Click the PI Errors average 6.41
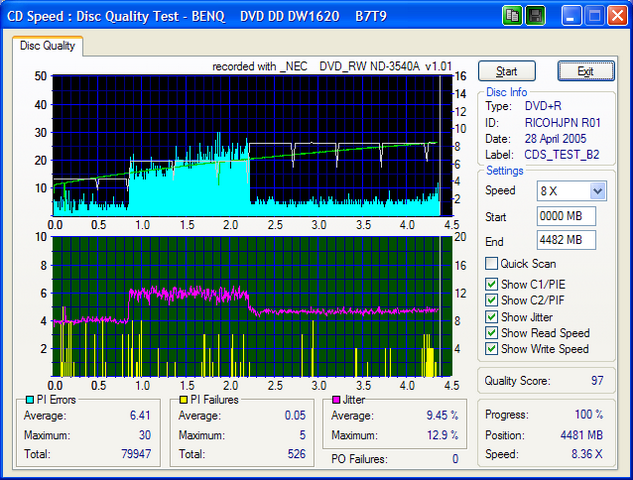 [140, 415]
